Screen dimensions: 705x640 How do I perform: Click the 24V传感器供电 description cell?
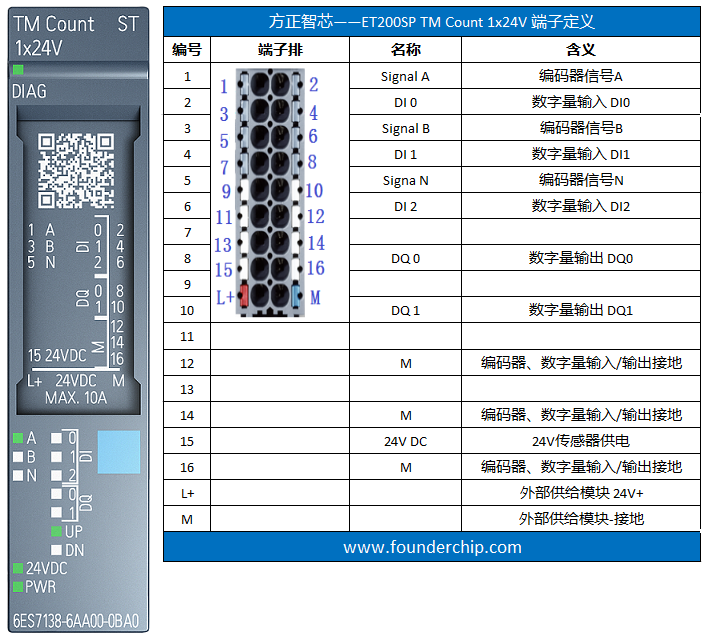click(x=581, y=440)
